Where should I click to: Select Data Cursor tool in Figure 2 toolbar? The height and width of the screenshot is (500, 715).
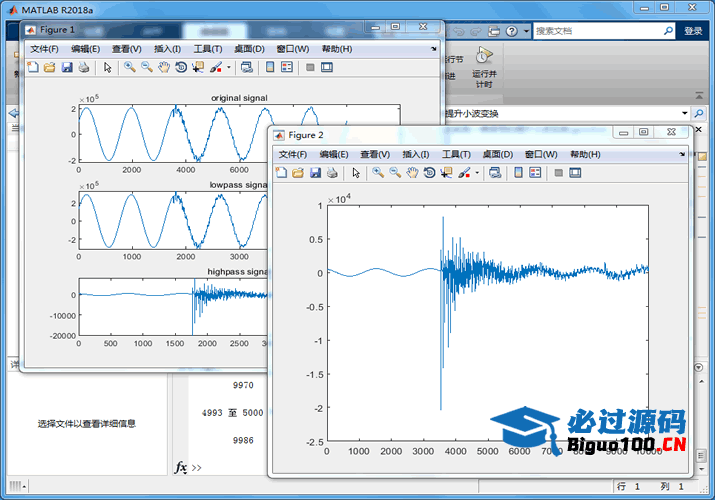click(446, 173)
